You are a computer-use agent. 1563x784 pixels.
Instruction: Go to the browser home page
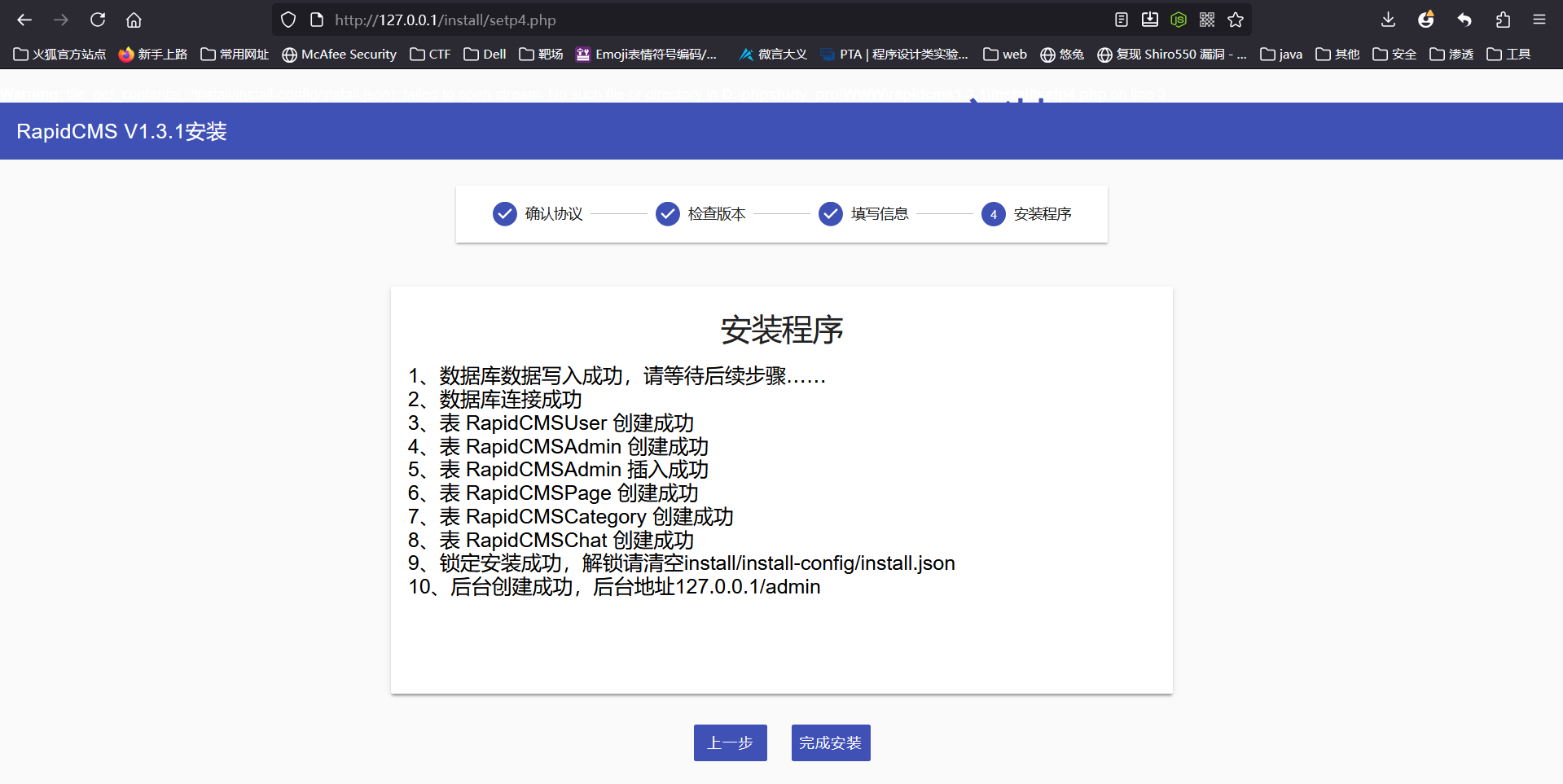tap(134, 20)
